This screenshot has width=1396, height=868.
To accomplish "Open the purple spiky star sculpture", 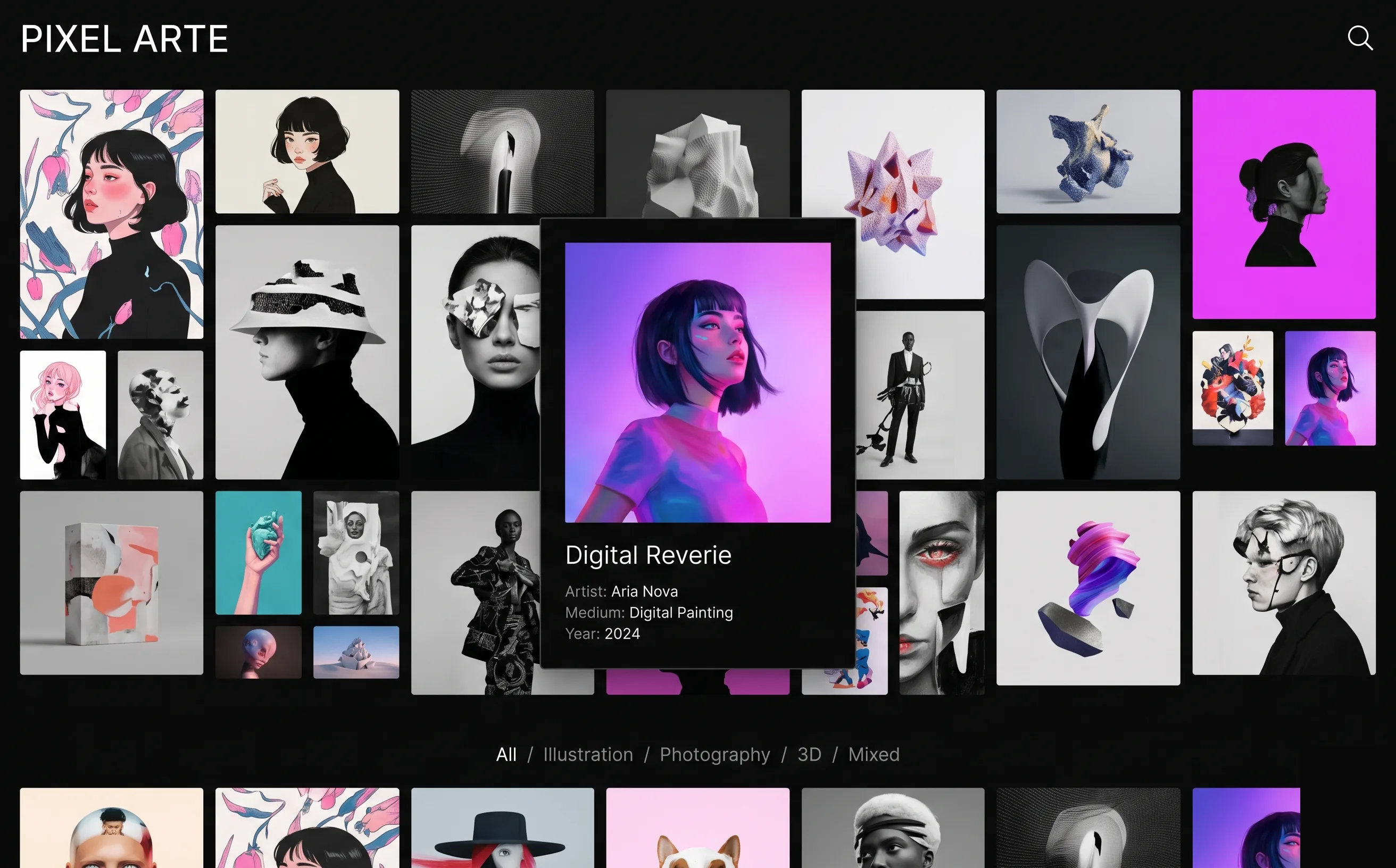I will tap(893, 194).
